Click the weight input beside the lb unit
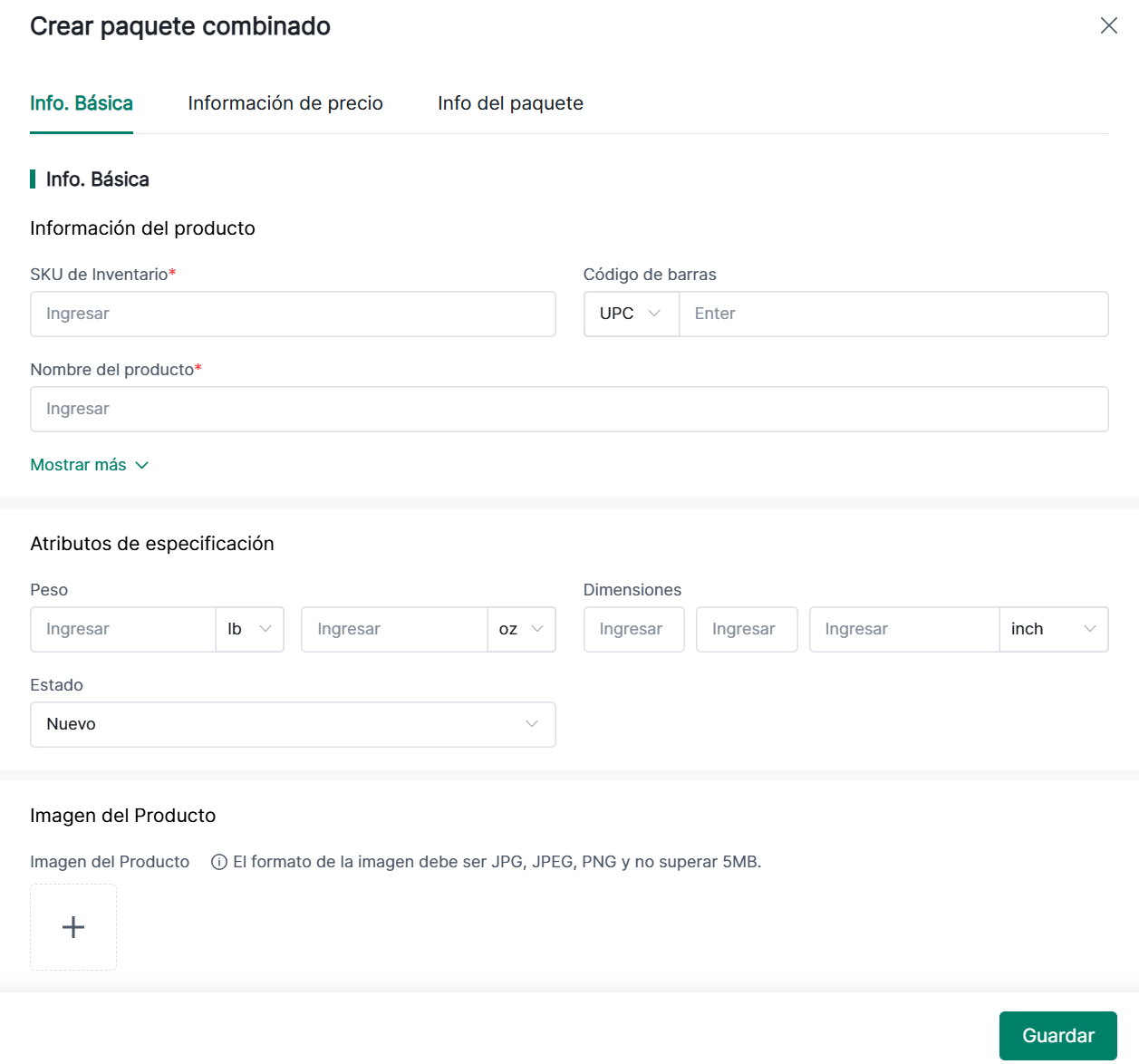 (123, 629)
